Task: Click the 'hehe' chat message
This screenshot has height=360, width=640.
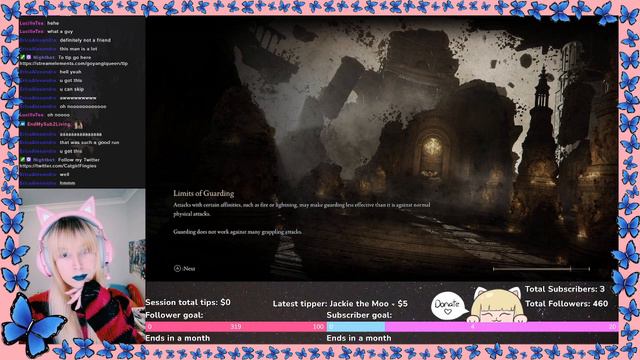Action: coord(53,23)
